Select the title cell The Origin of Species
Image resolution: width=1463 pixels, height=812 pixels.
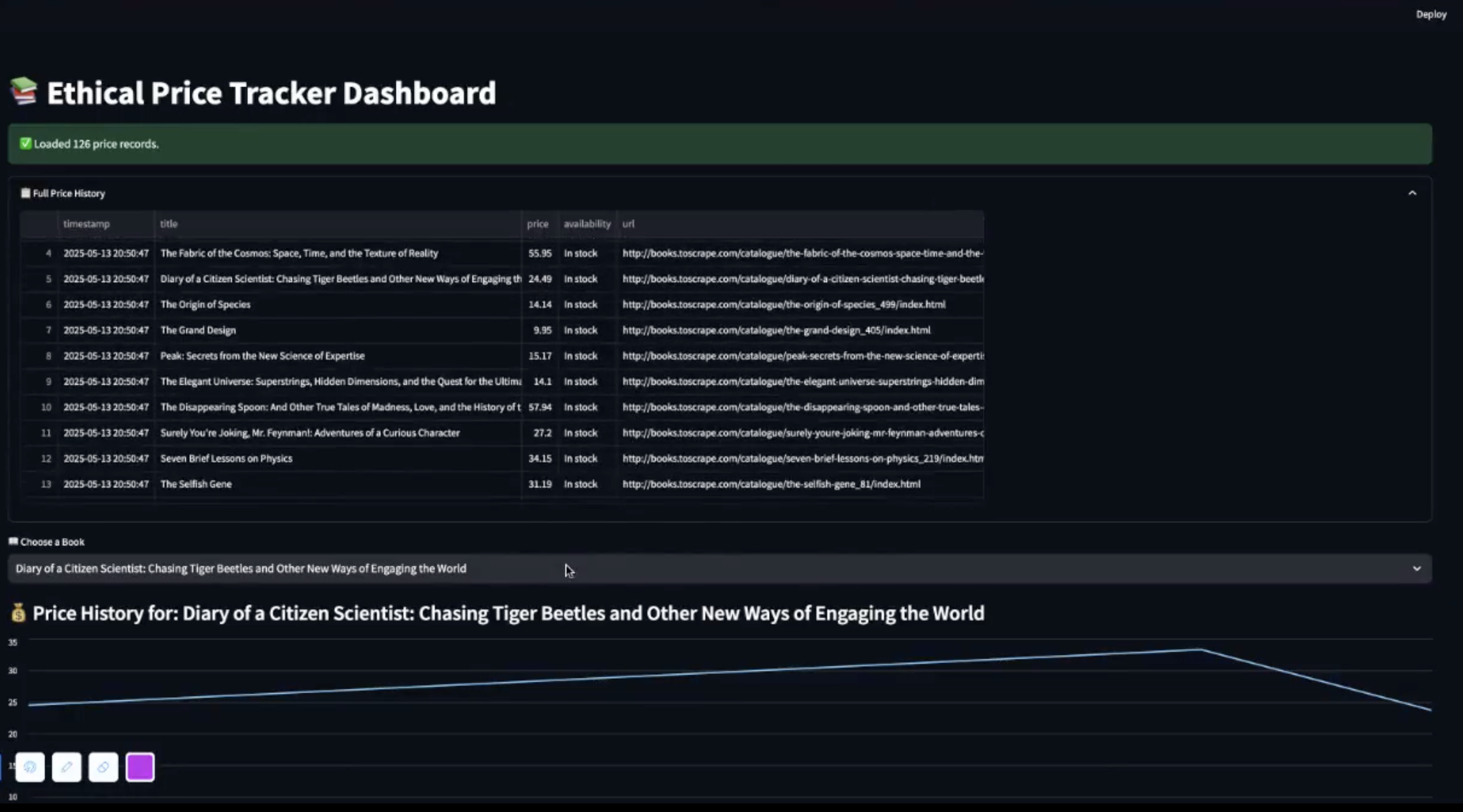pos(338,304)
